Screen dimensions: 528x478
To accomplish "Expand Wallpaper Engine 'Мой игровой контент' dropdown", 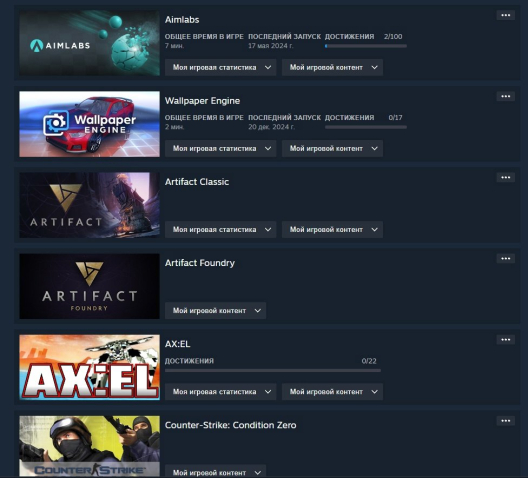I will [x=332, y=148].
